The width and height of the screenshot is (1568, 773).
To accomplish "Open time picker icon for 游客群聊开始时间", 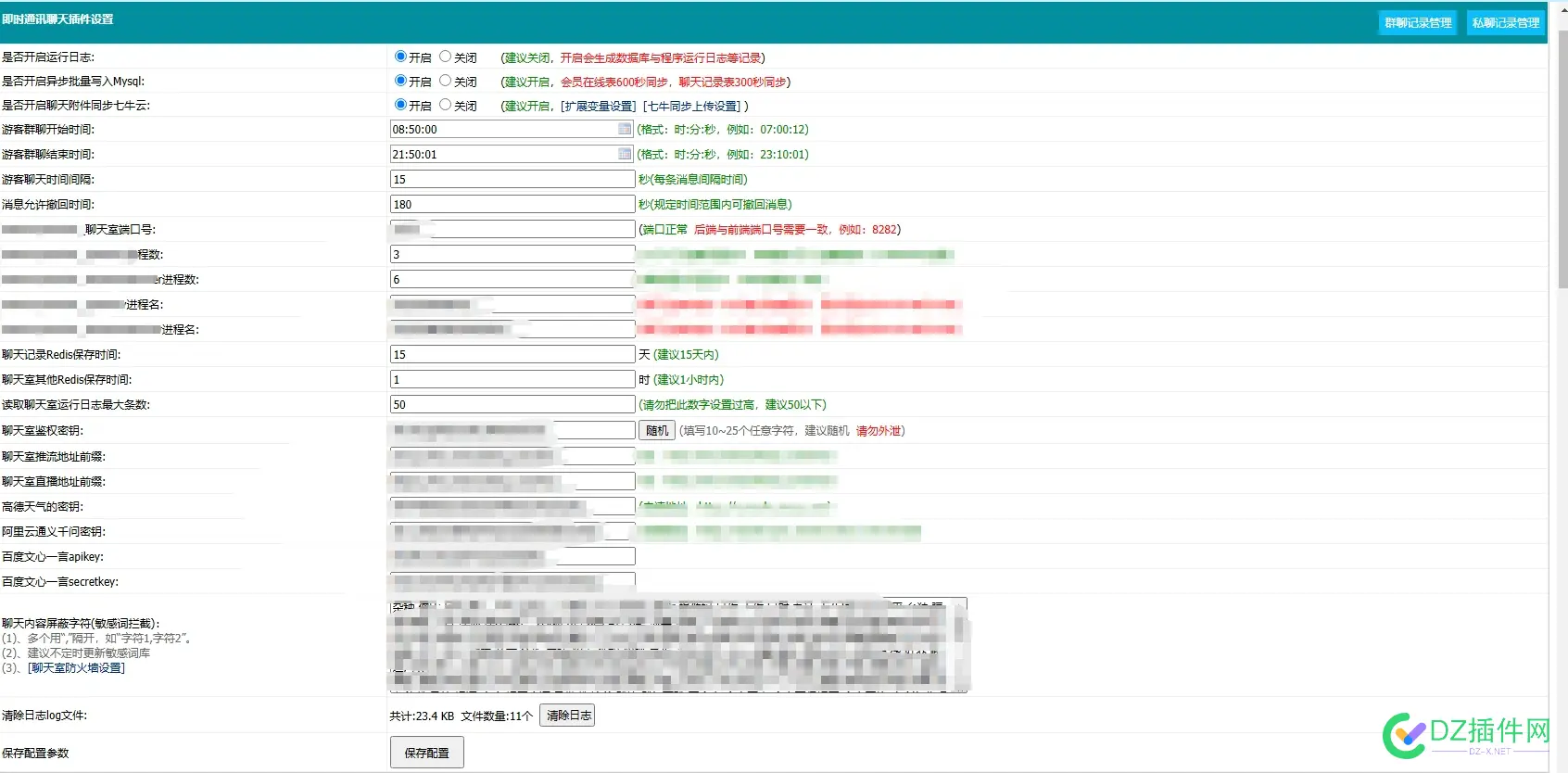I will 625,130.
